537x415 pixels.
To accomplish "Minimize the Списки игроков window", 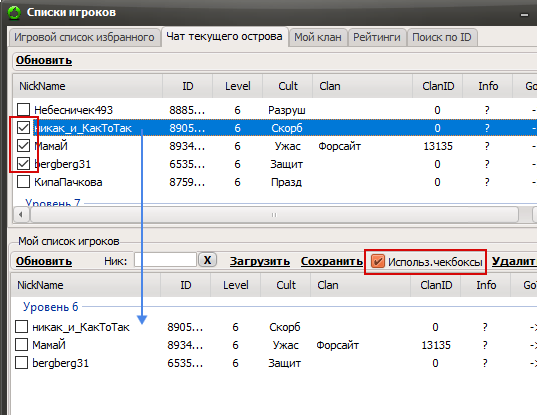I will tap(524, 15).
